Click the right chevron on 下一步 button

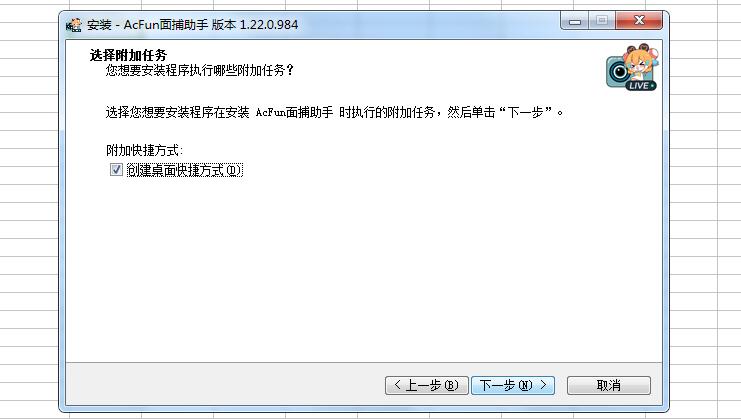pos(543,385)
